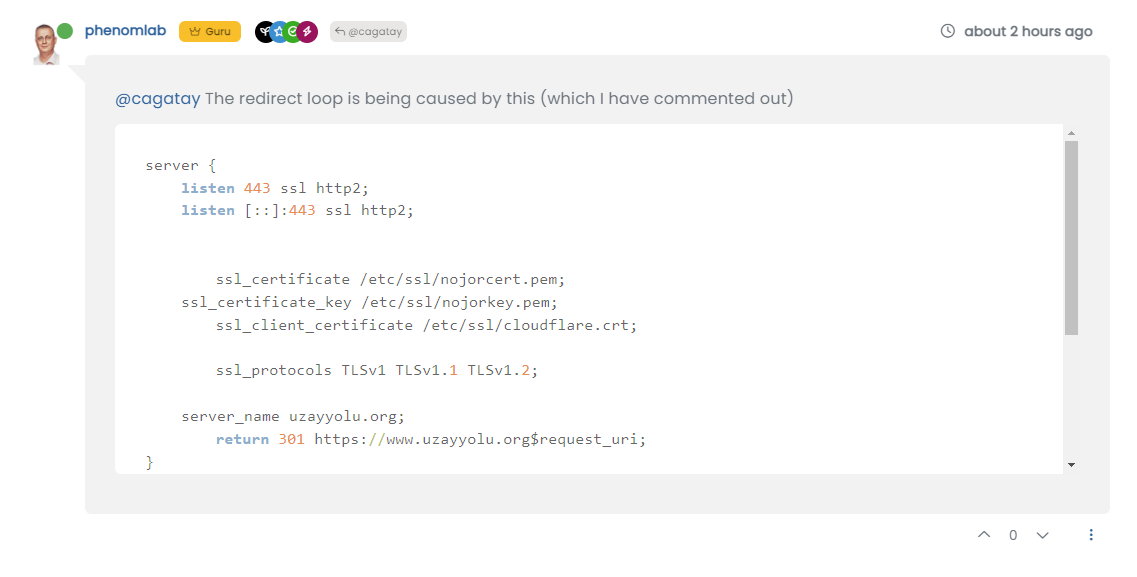Click phenomlab's profile avatar photo
The height and width of the screenshot is (577, 1137).
click(x=45, y=44)
